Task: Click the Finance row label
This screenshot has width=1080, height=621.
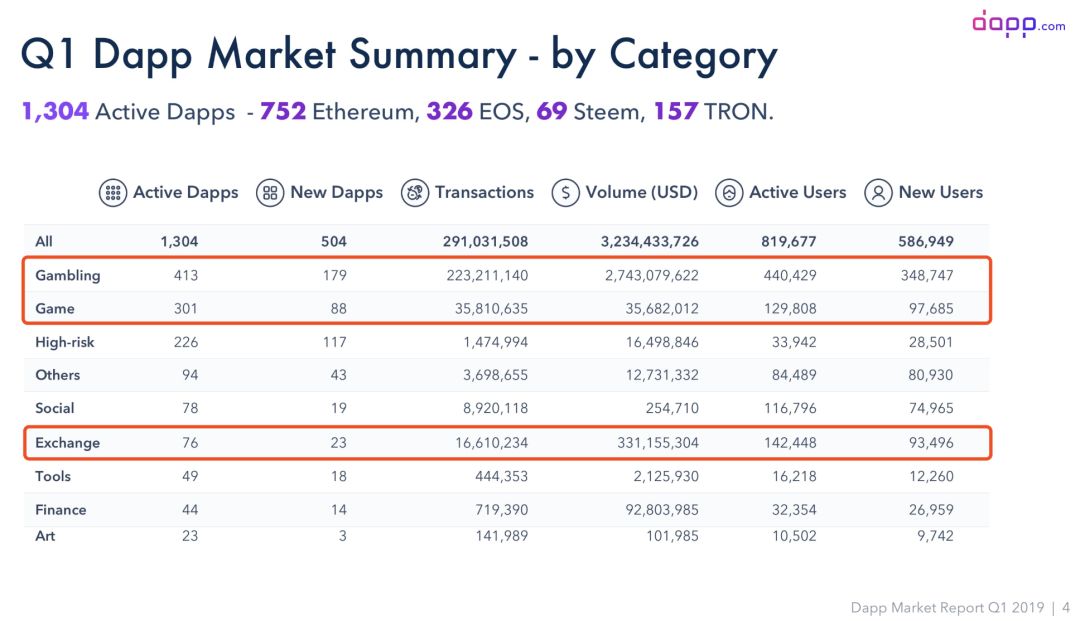Action: click(x=61, y=510)
